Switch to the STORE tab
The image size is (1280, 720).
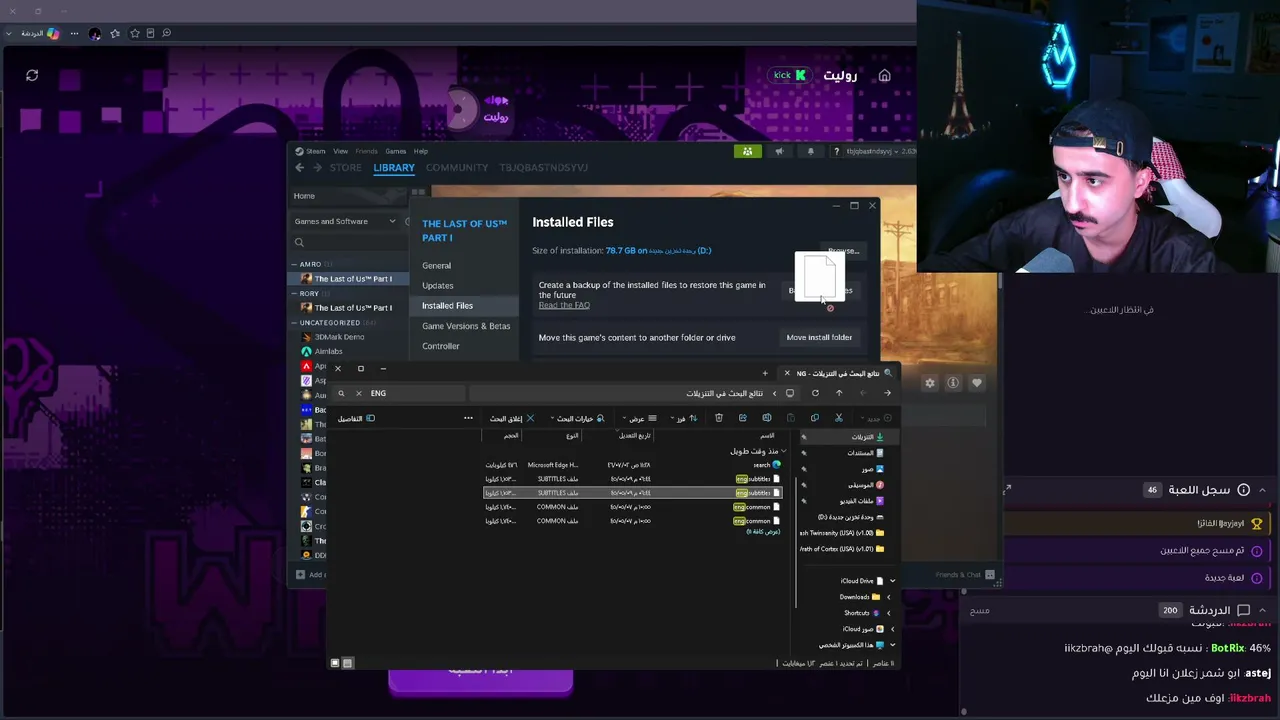click(x=346, y=168)
